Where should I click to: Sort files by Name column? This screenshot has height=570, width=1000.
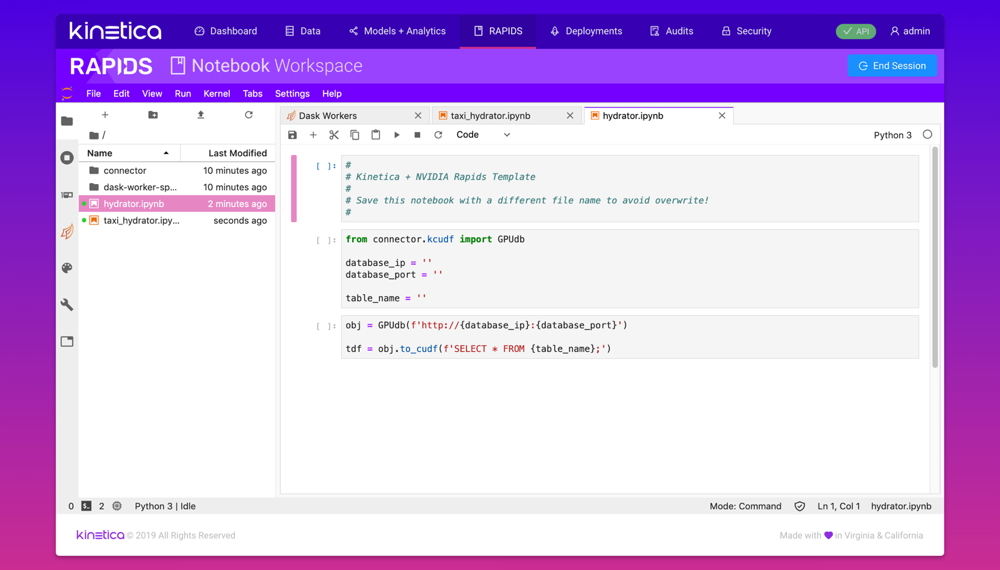129,153
